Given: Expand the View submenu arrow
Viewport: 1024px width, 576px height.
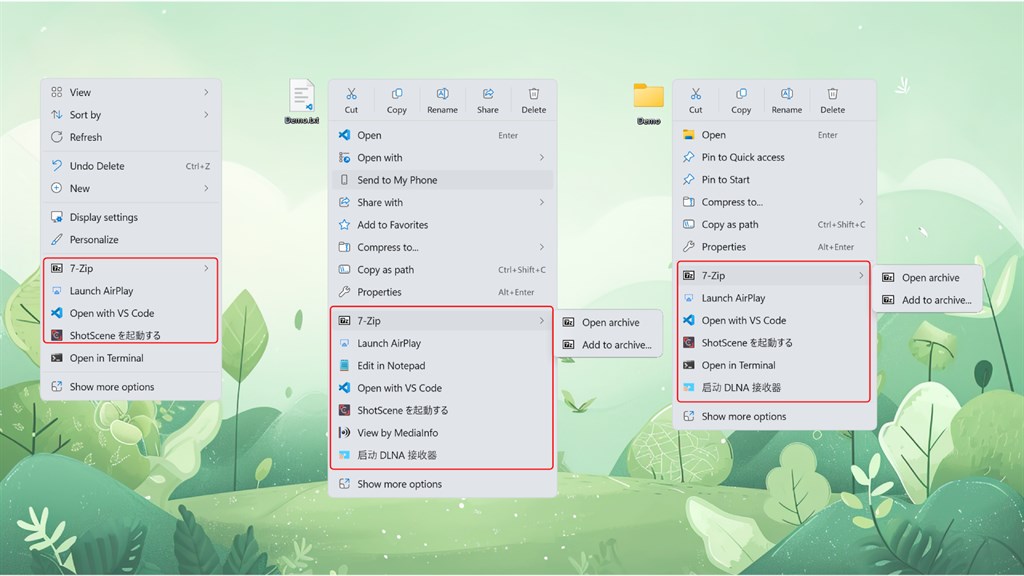Looking at the screenshot, I should [x=206, y=92].
